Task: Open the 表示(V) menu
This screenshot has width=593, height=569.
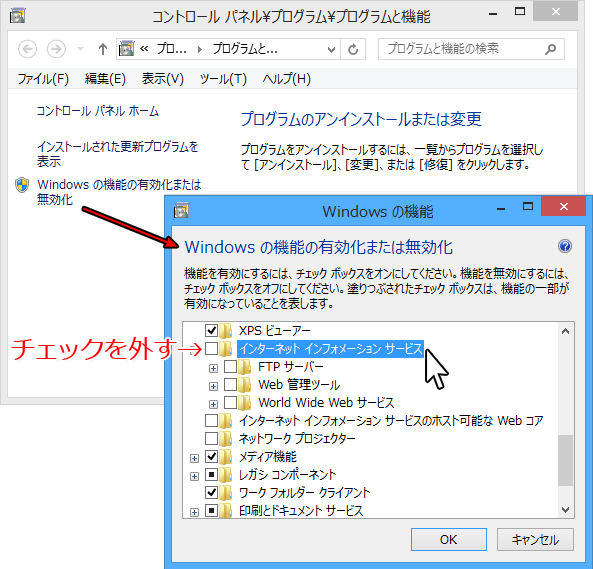Action: coord(163,79)
